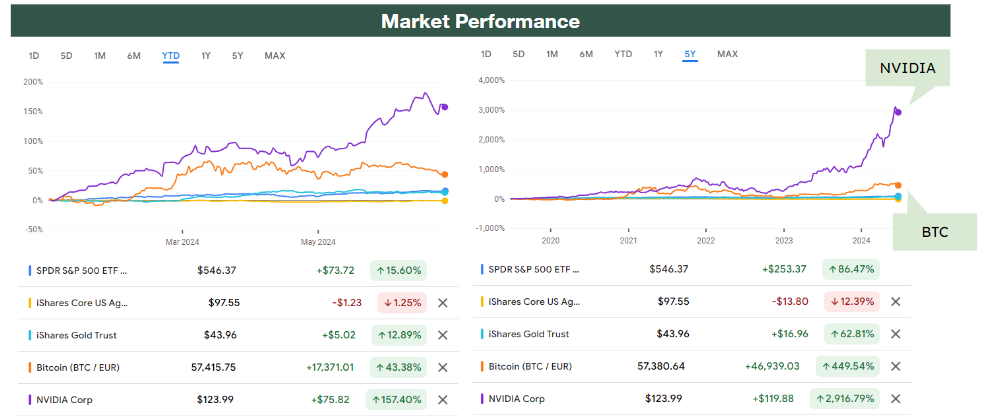
Task: Remove iShares Gold Trust from left chart
Action: (x=443, y=335)
